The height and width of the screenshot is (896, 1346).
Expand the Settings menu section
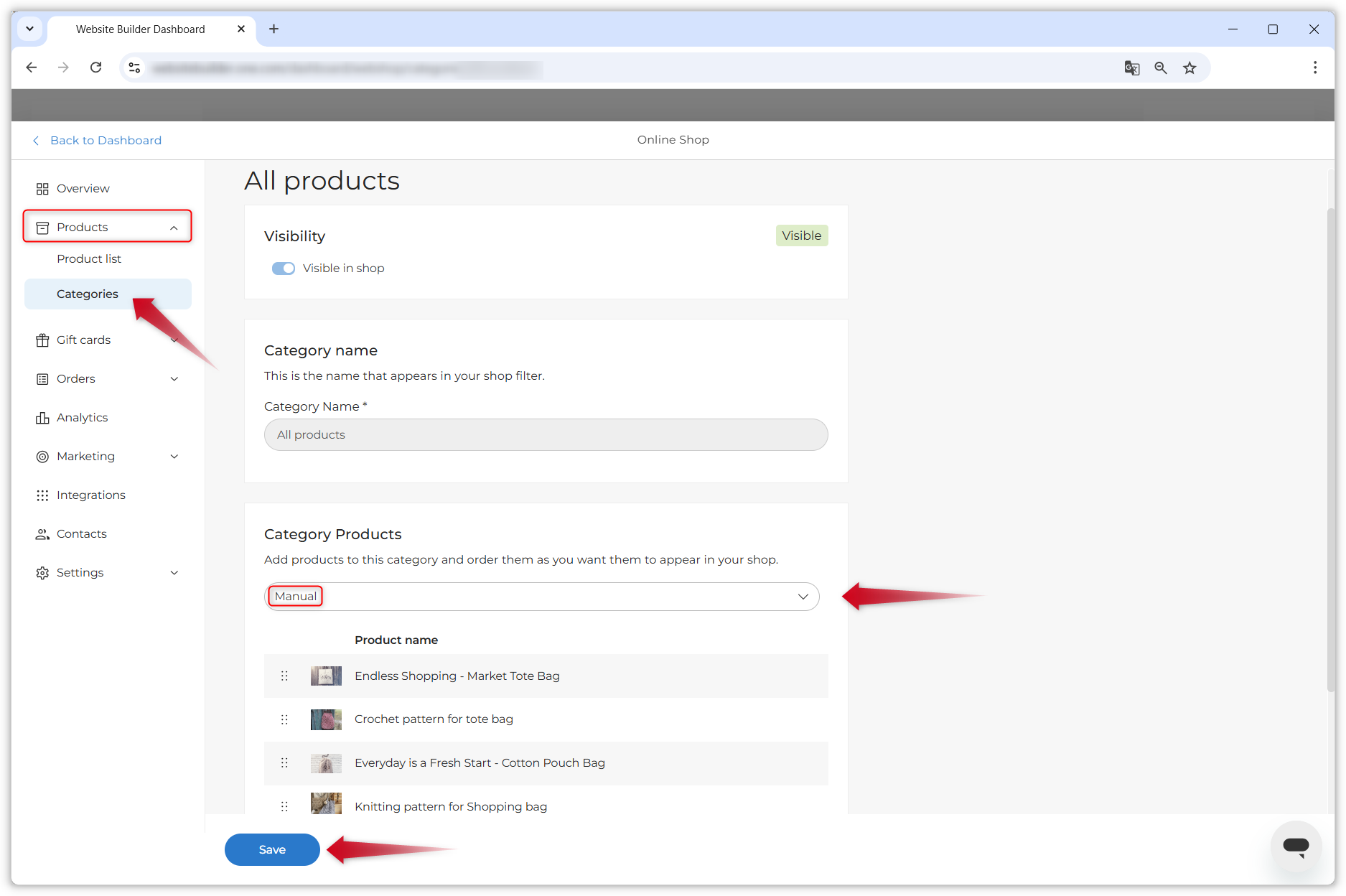[x=174, y=573]
